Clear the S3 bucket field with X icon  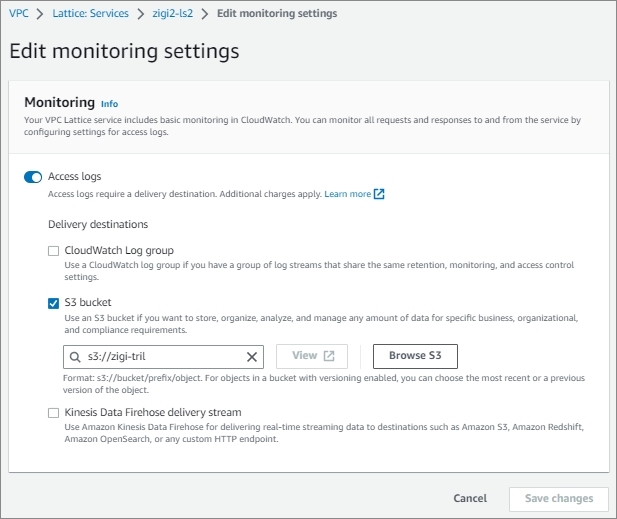pos(252,357)
